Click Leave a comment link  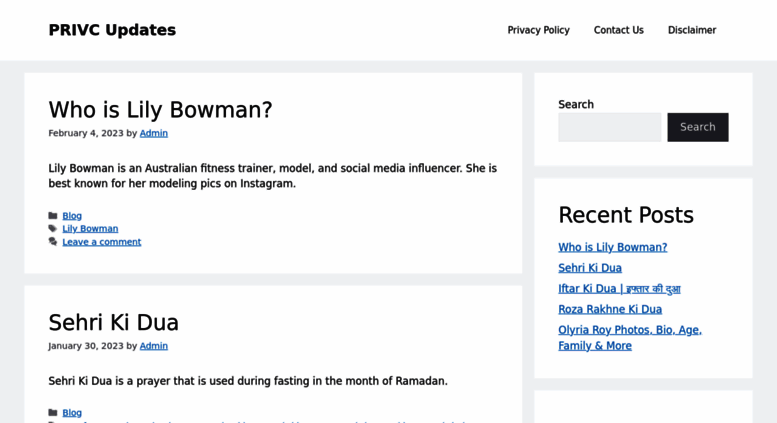tap(102, 242)
